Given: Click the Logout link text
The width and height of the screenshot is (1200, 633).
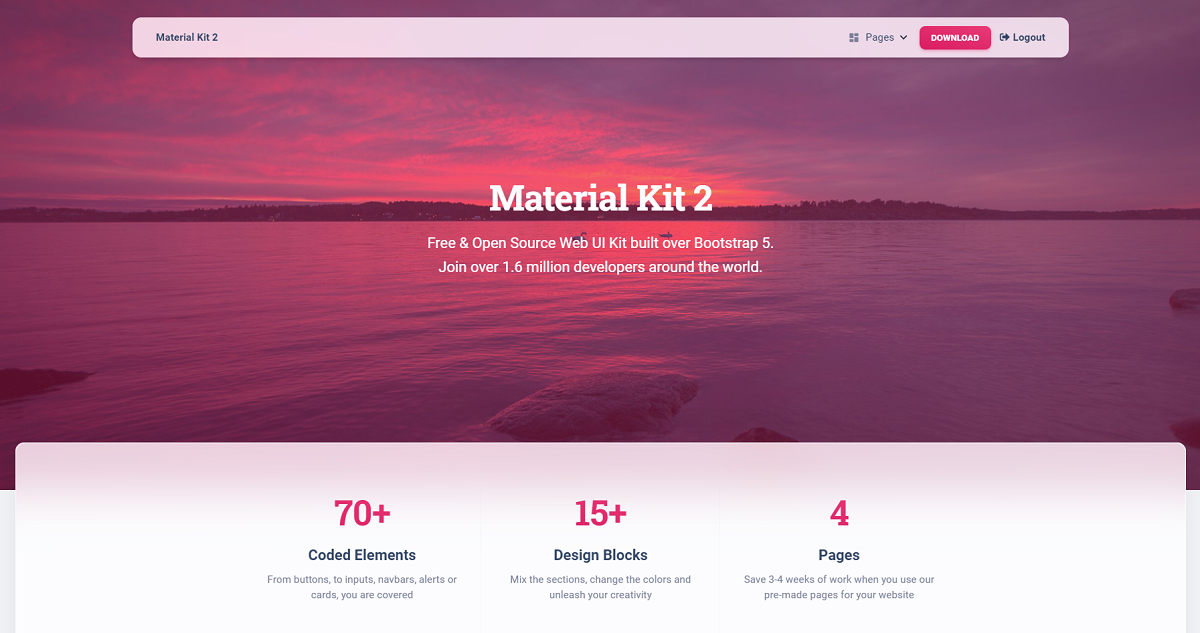Looking at the screenshot, I should 1029,38.
